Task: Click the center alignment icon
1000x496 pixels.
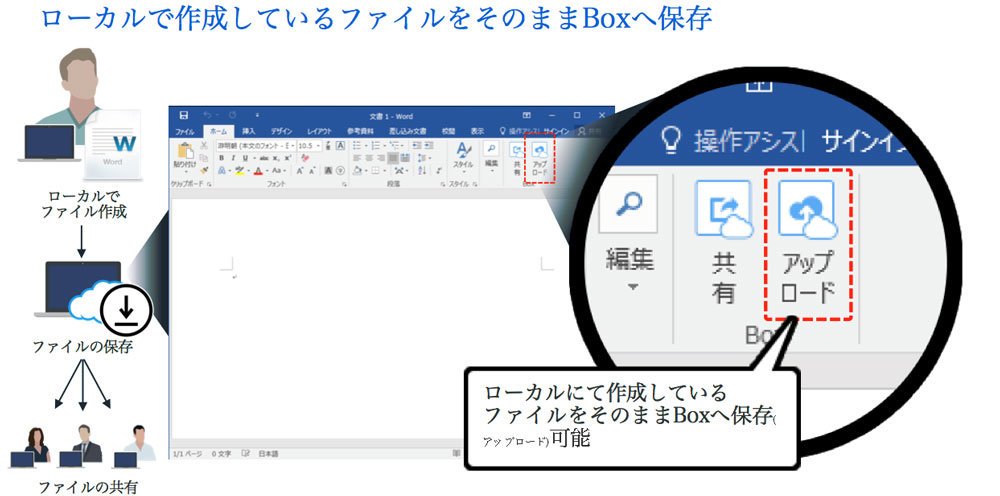Action: click(369, 158)
